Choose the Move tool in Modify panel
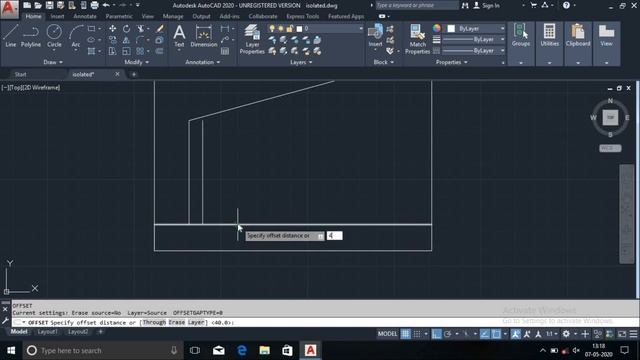Image resolution: width=640 pixels, height=360 pixels. tap(112, 29)
